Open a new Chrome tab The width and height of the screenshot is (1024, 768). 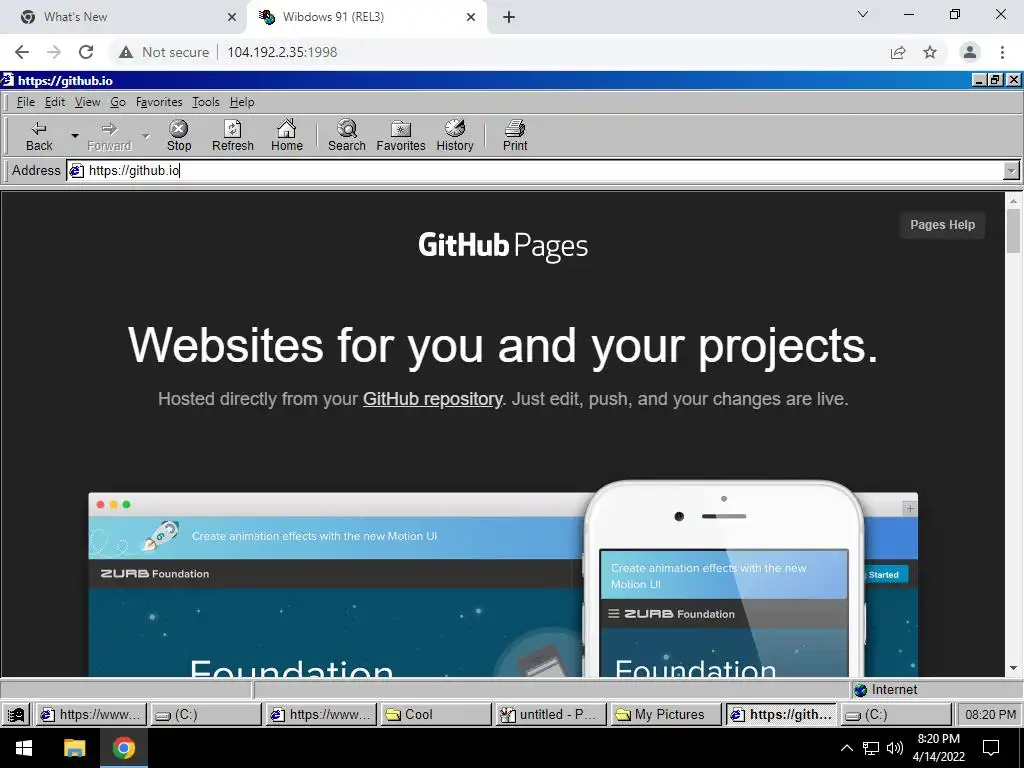[509, 17]
